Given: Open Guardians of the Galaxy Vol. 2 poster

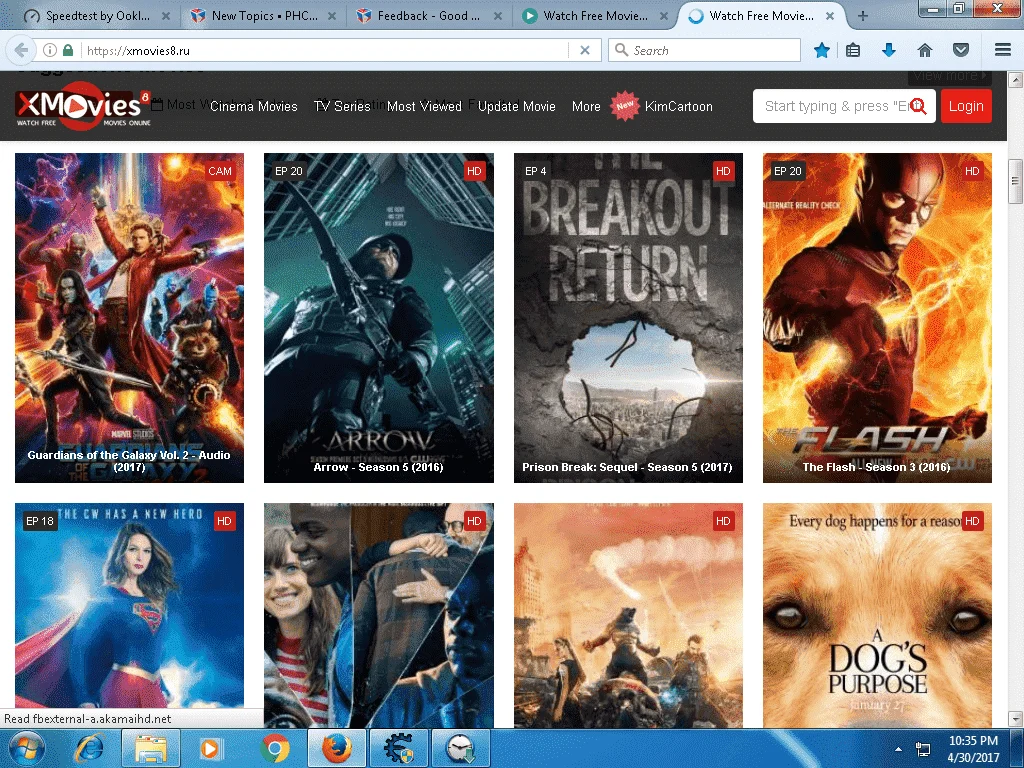Looking at the screenshot, I should (129, 318).
